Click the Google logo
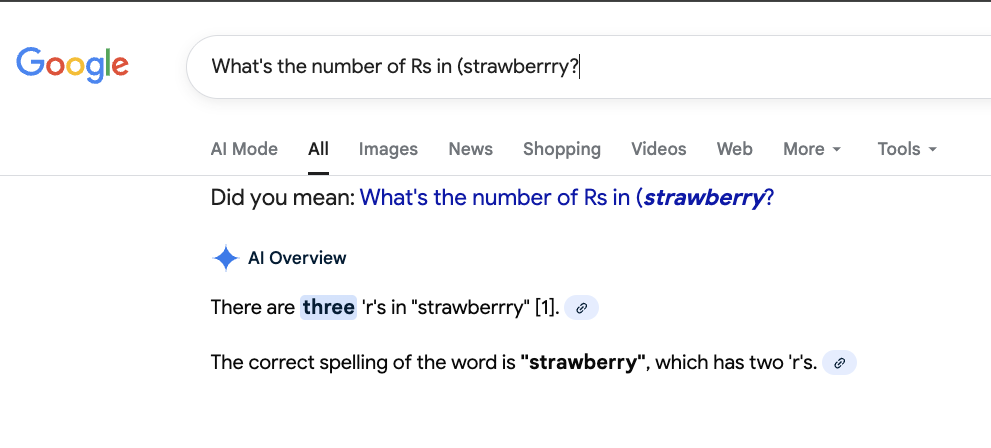Viewport: 991px width, 448px height. [72, 64]
